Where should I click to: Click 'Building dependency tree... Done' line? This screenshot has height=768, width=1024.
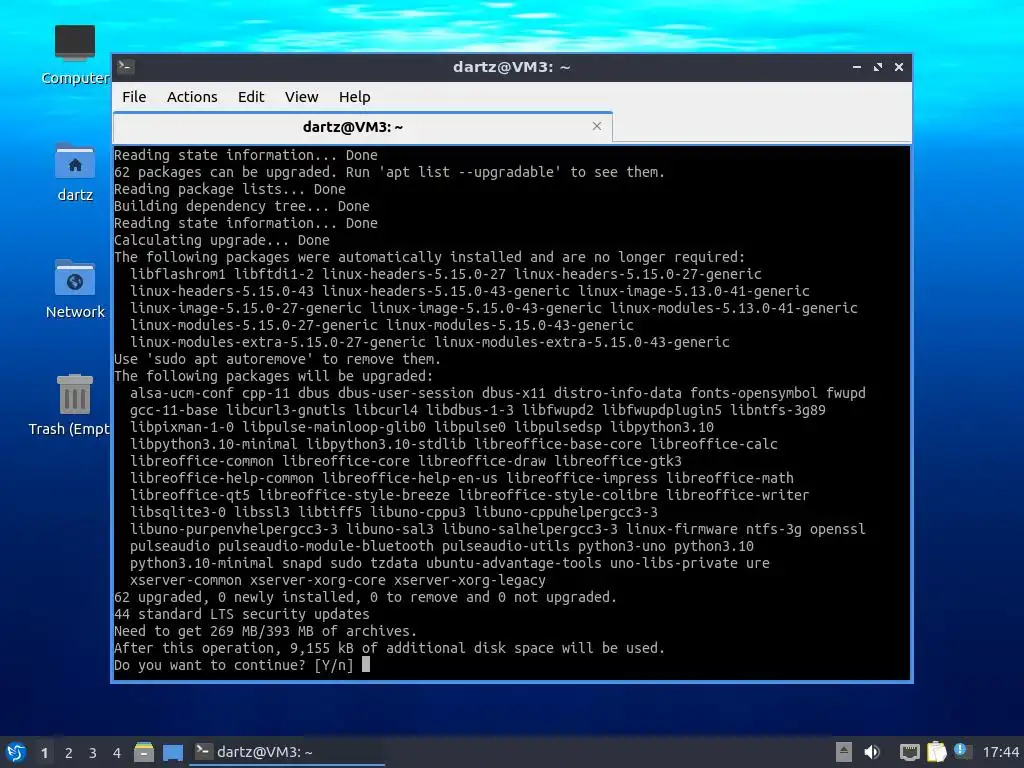(x=242, y=206)
